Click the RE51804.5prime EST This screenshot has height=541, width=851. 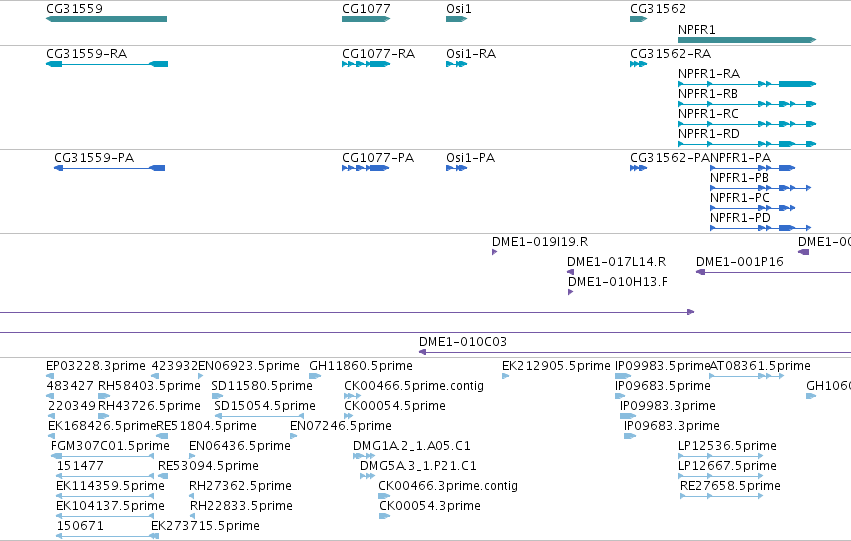(x=162, y=436)
